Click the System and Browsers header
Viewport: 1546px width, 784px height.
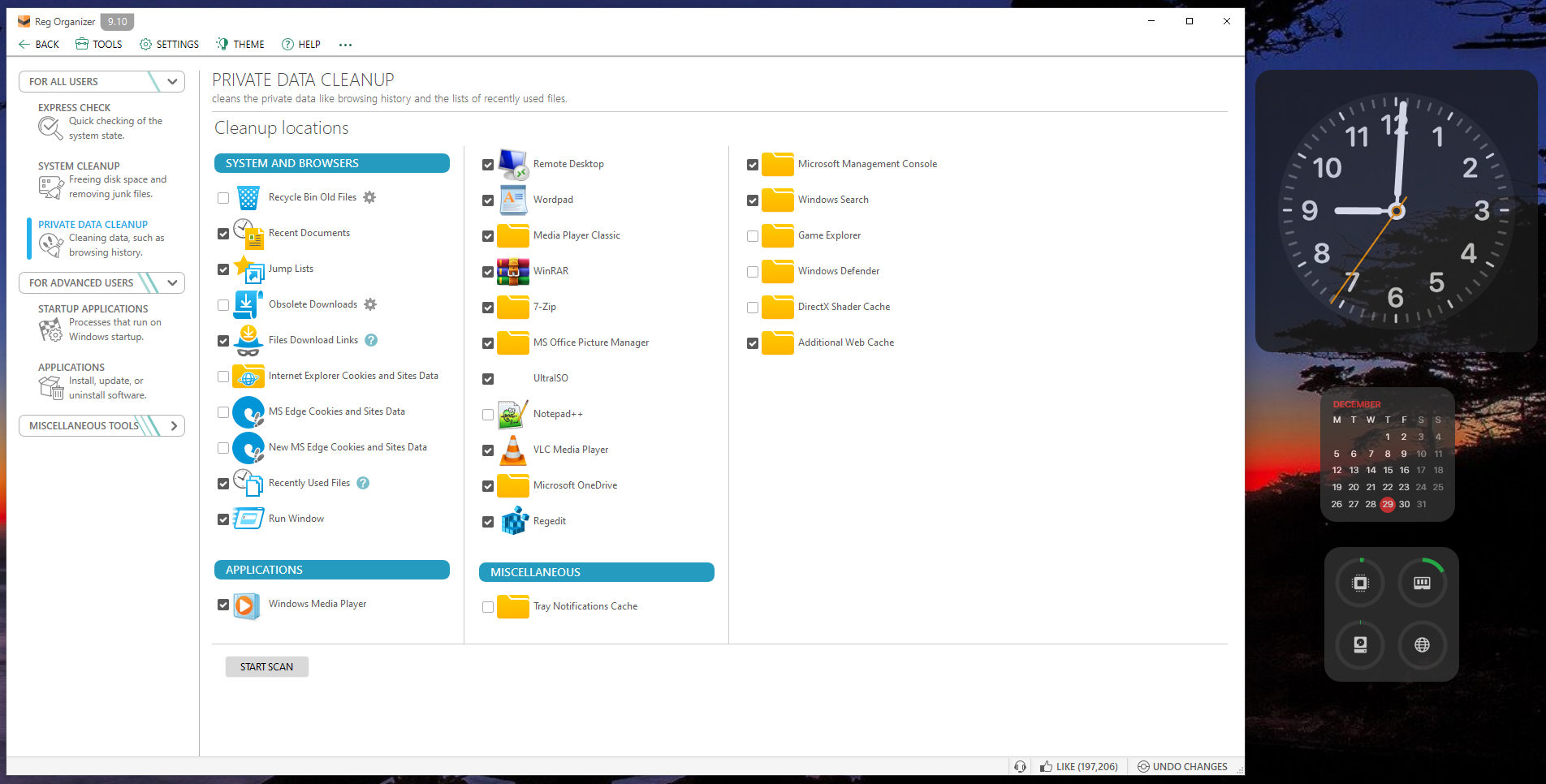point(331,163)
